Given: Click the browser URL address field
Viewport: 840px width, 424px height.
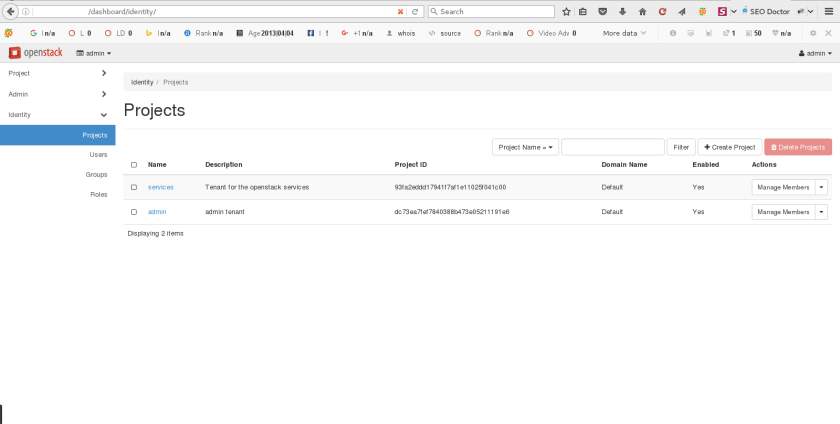Looking at the screenshot, I should click(213, 11).
